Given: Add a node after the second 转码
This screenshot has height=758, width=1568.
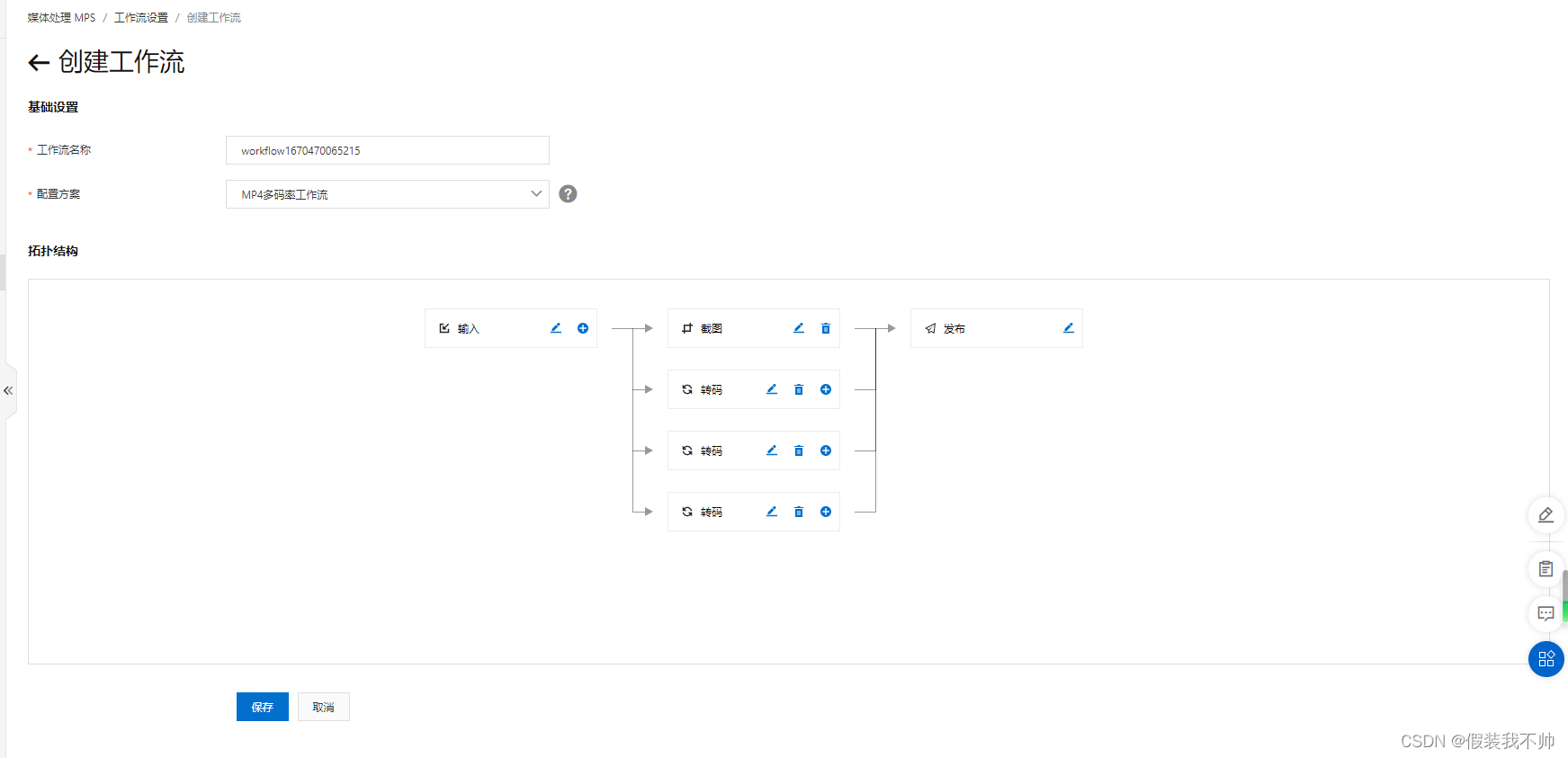Looking at the screenshot, I should click(826, 450).
